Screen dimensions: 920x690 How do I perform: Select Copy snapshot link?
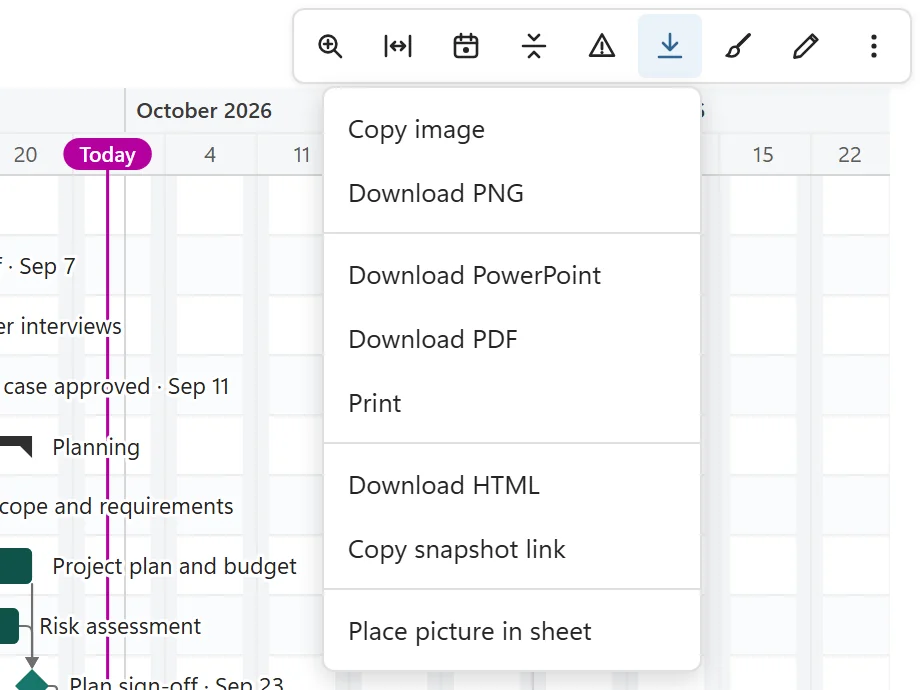pyautogui.click(x=512, y=550)
